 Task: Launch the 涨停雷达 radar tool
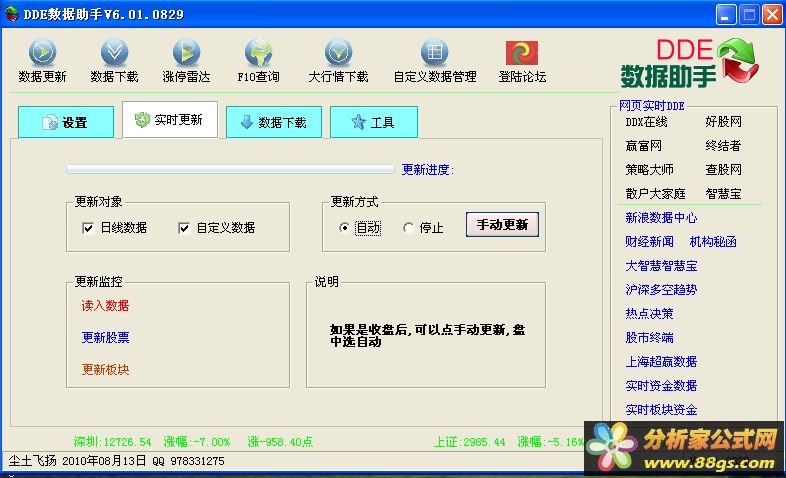tap(186, 60)
